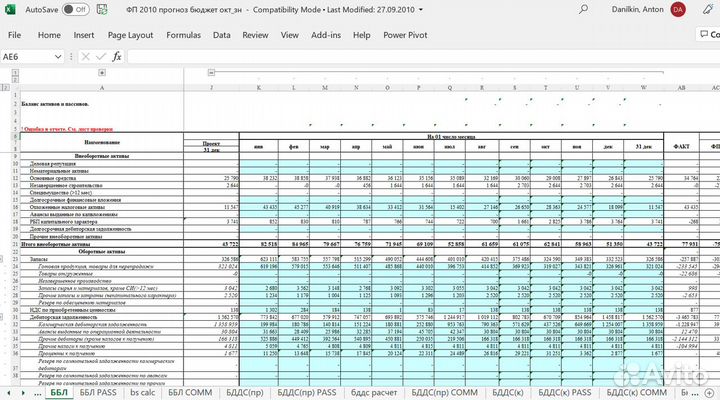This screenshot has width=720, height=400.
Task: Click the next sheet navigation arrow
Action: [x=23, y=393]
